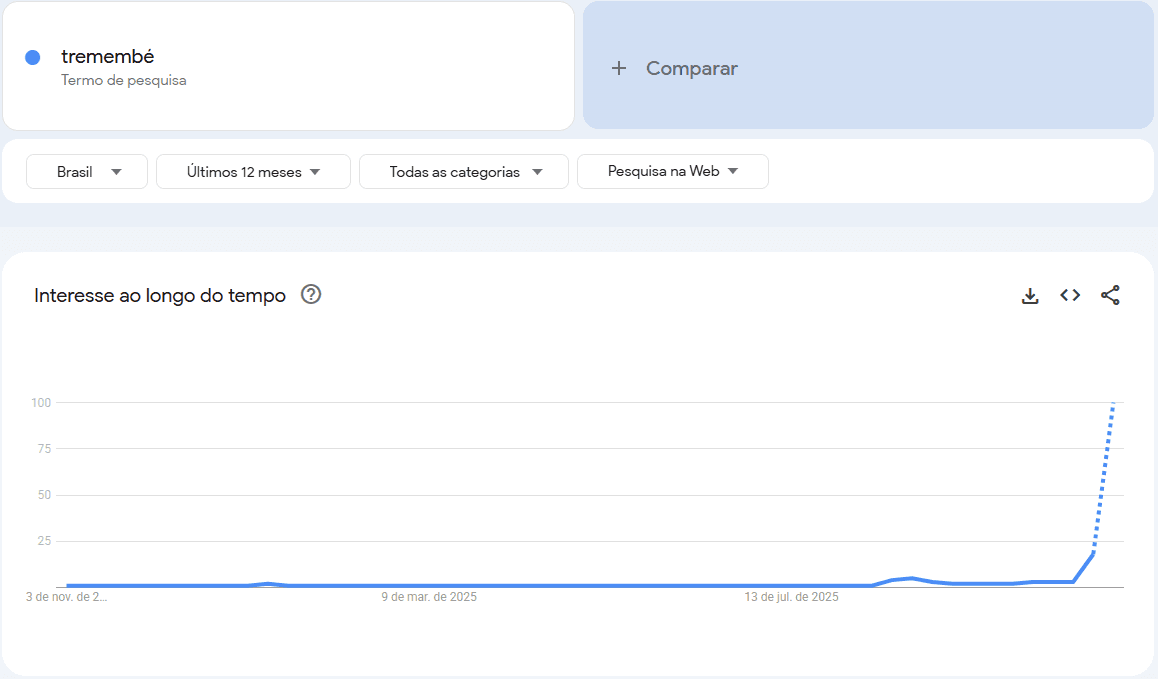
Task: Select the Comparar label to add term
Action: tap(691, 68)
